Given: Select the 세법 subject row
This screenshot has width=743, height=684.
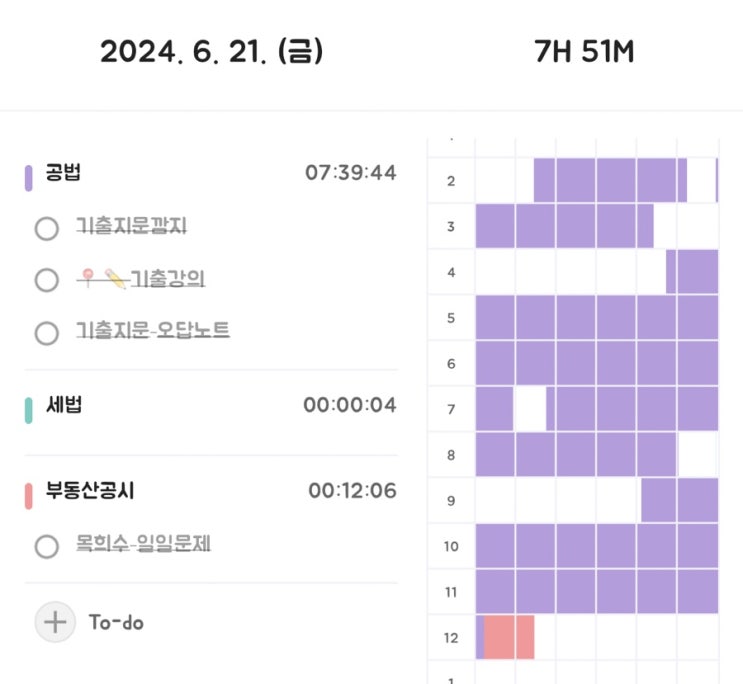Looking at the screenshot, I should coord(63,406).
